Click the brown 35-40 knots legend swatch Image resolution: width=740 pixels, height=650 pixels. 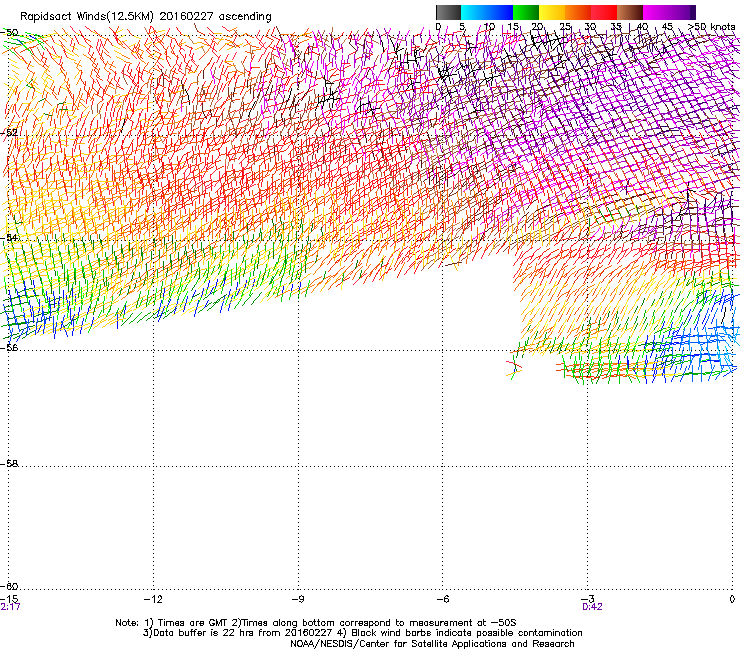click(630, 12)
